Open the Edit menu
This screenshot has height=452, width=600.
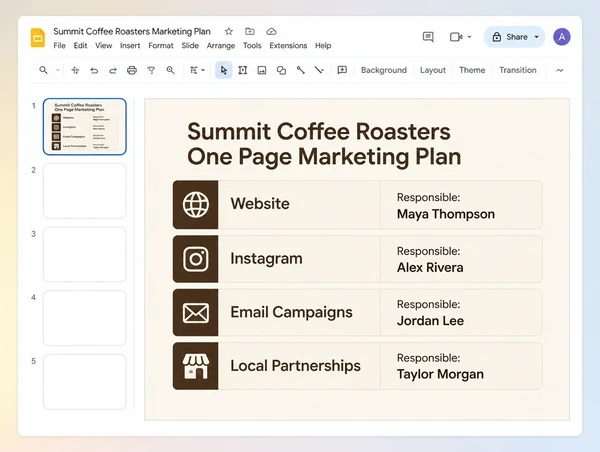click(x=80, y=46)
